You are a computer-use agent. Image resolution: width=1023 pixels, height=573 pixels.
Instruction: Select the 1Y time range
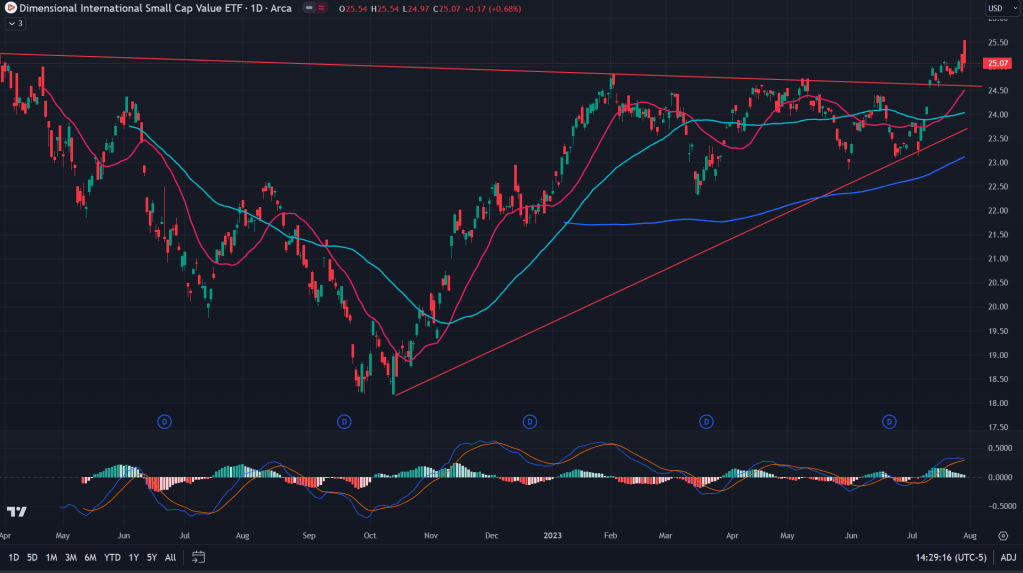tap(133, 557)
